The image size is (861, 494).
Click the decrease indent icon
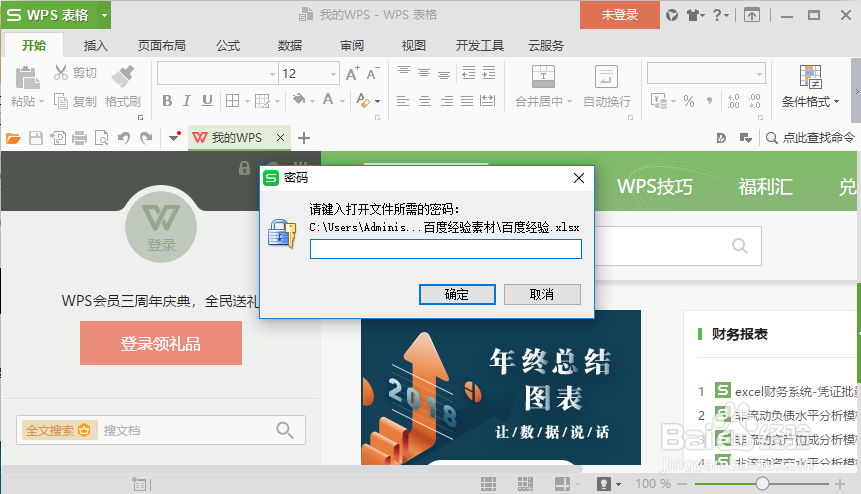pyautogui.click(x=468, y=72)
